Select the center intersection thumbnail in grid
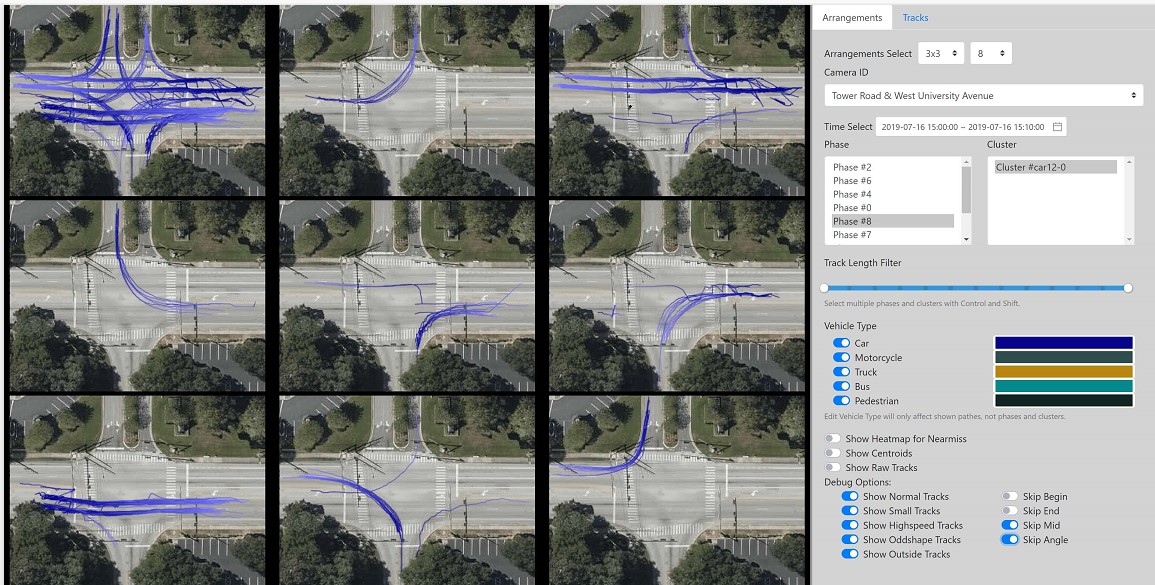Image resolution: width=1155 pixels, height=585 pixels. [408, 296]
